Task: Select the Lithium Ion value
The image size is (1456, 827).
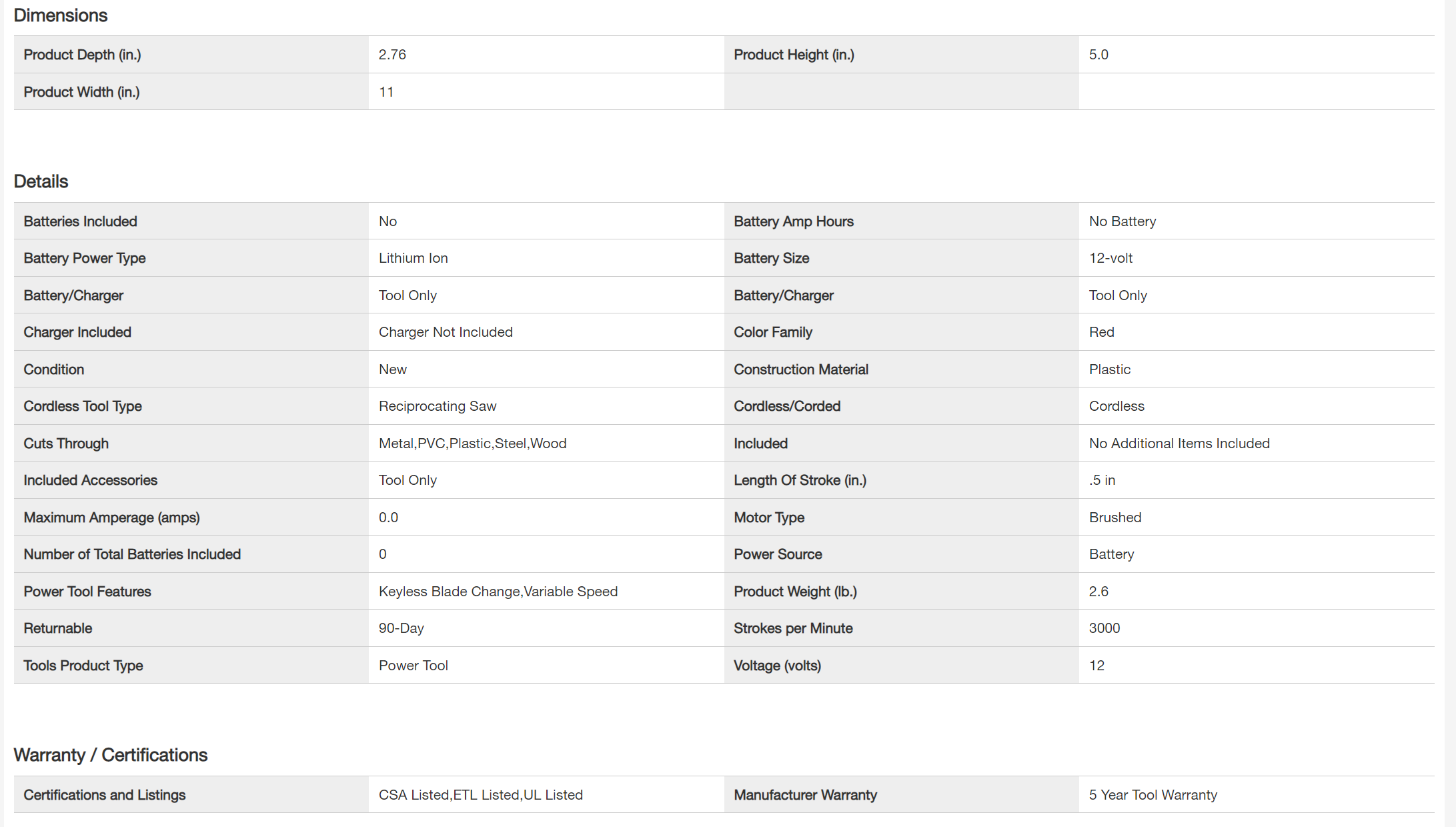Action: 413,258
